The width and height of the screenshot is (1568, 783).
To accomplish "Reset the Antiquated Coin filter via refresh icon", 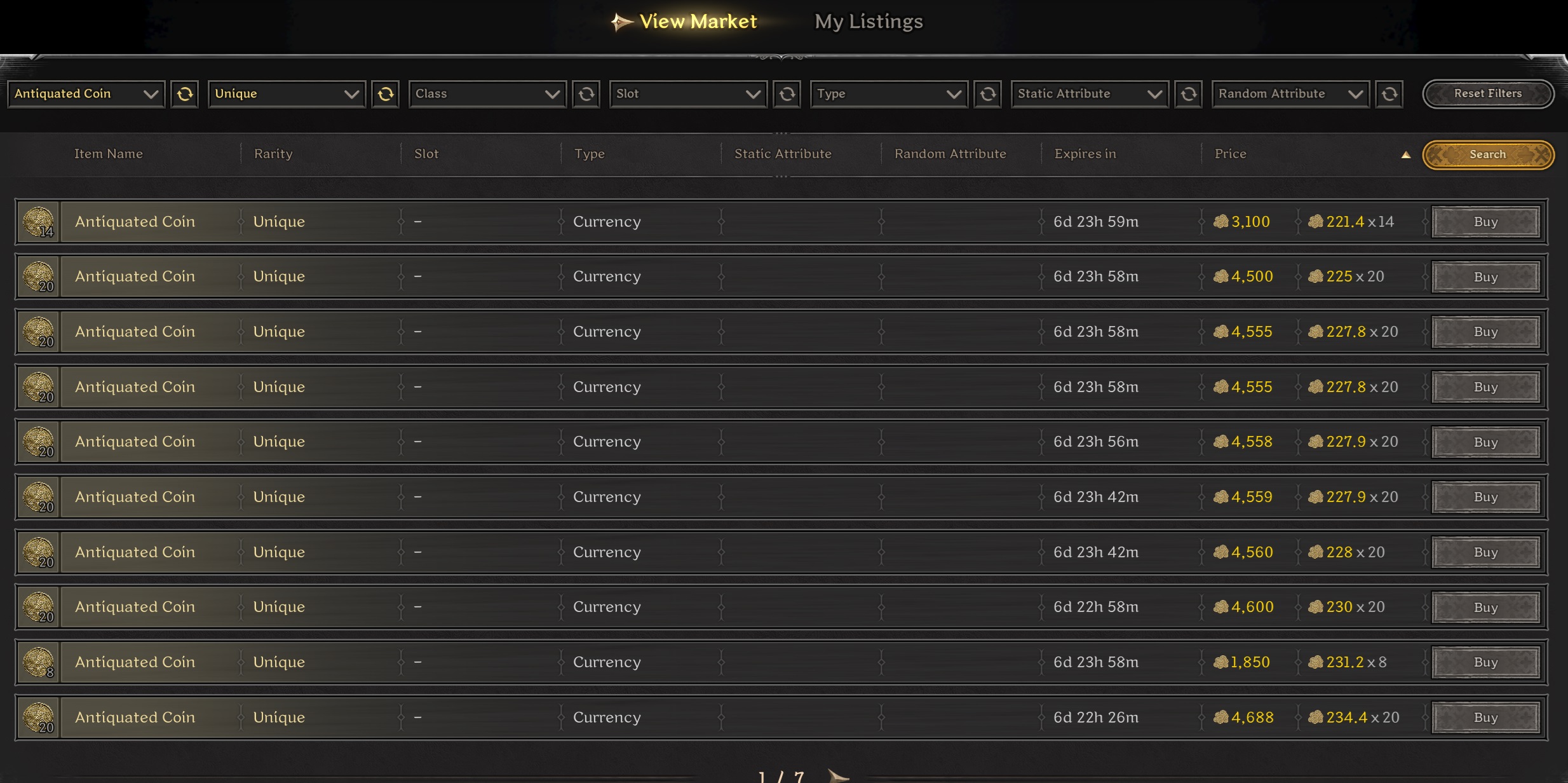I will (x=185, y=94).
